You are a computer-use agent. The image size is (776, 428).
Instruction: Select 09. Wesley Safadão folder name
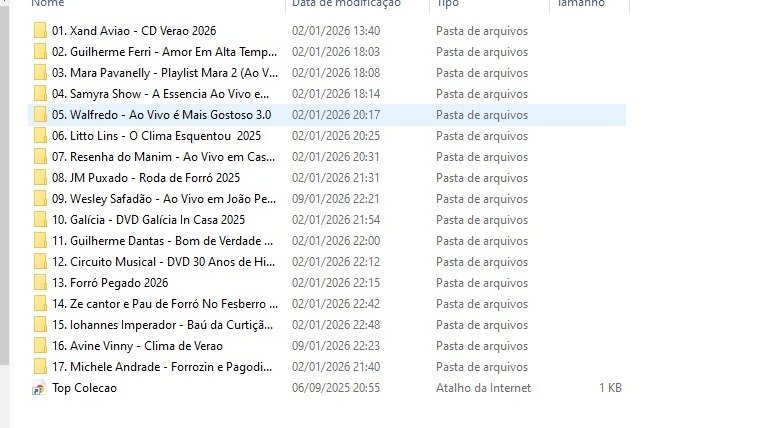pos(164,199)
